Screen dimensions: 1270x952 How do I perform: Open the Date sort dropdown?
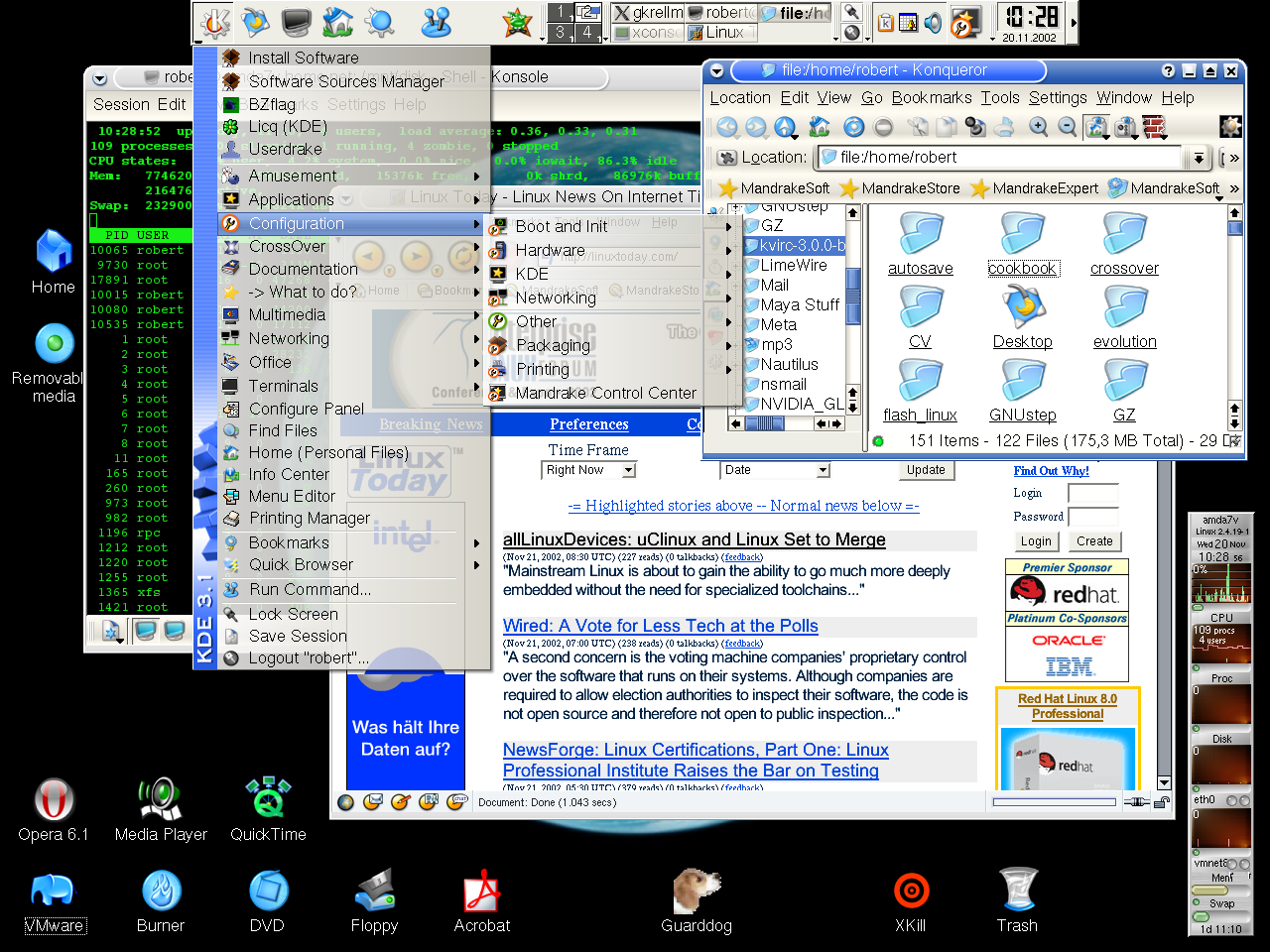pos(775,470)
